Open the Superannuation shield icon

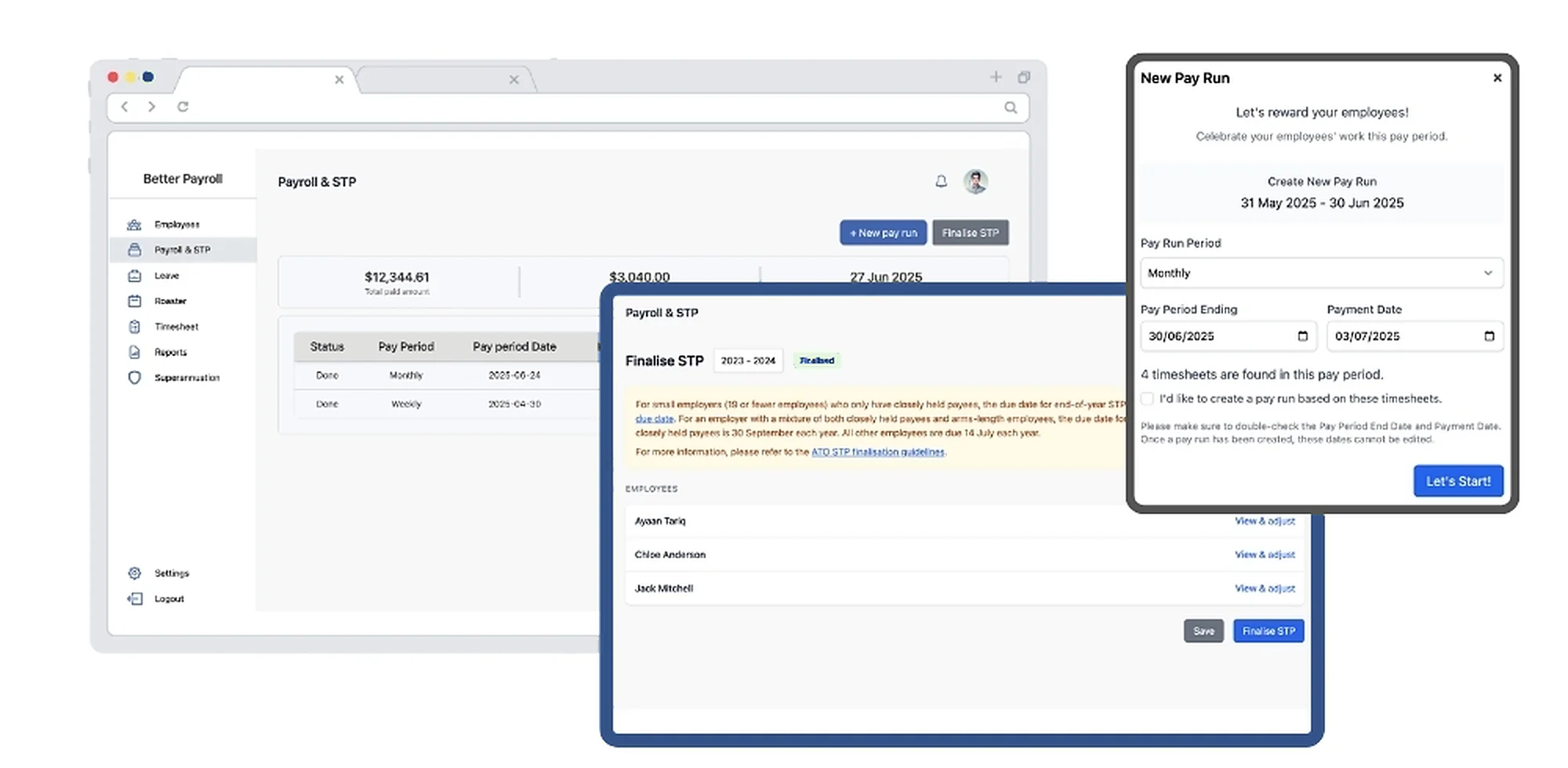[134, 378]
